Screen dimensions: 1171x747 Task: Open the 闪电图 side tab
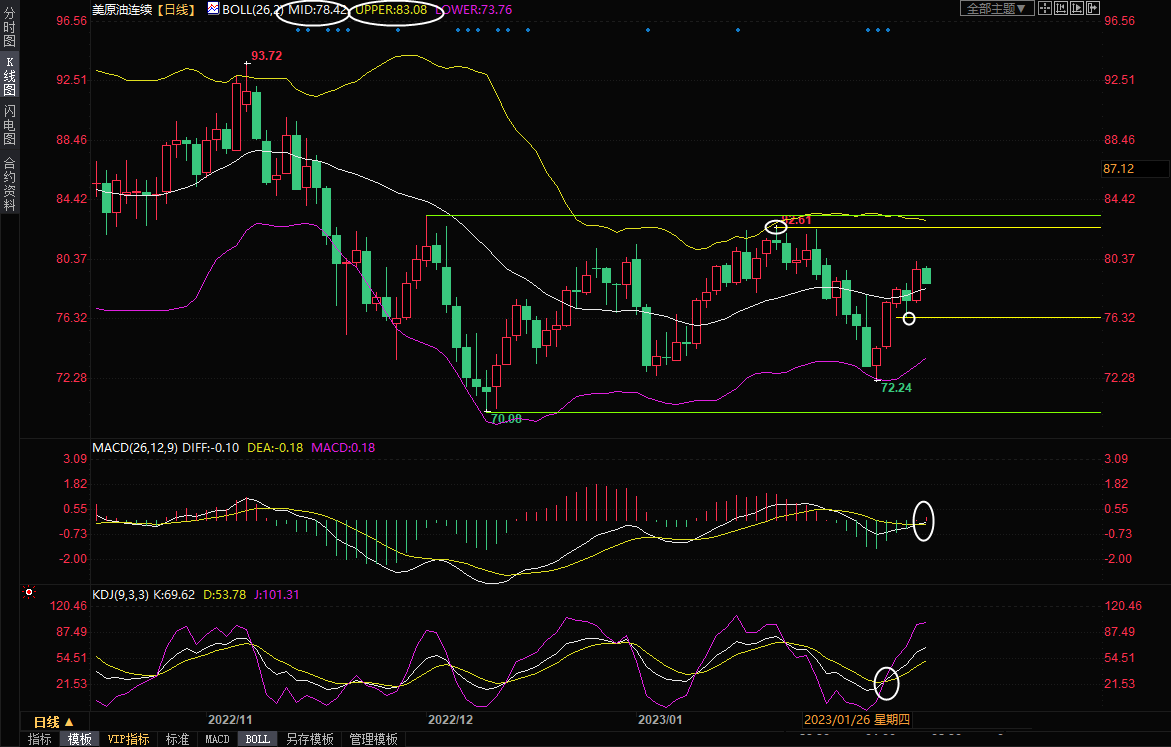[x=9, y=125]
